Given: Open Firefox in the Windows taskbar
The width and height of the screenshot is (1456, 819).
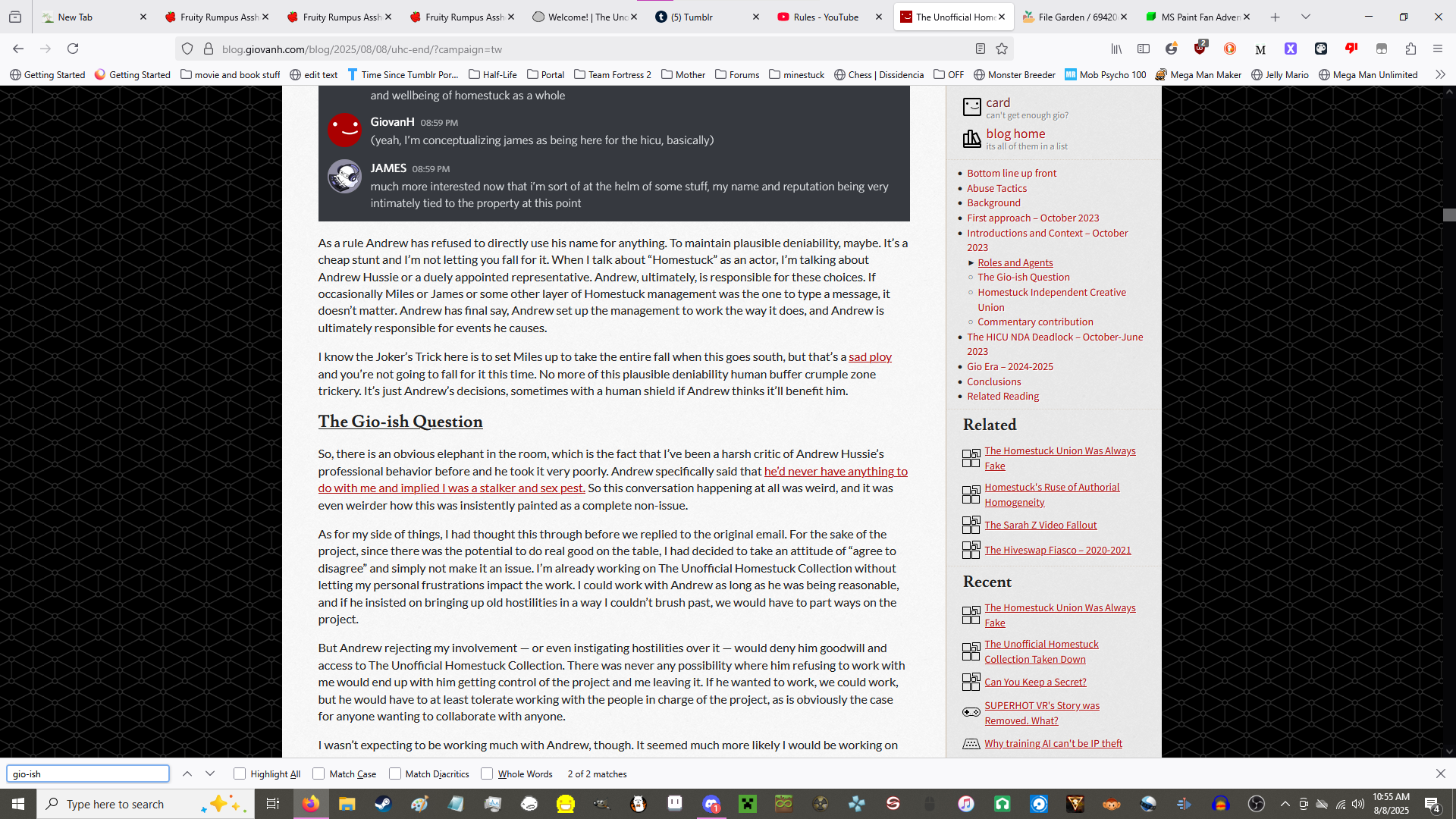Looking at the screenshot, I should [311, 804].
